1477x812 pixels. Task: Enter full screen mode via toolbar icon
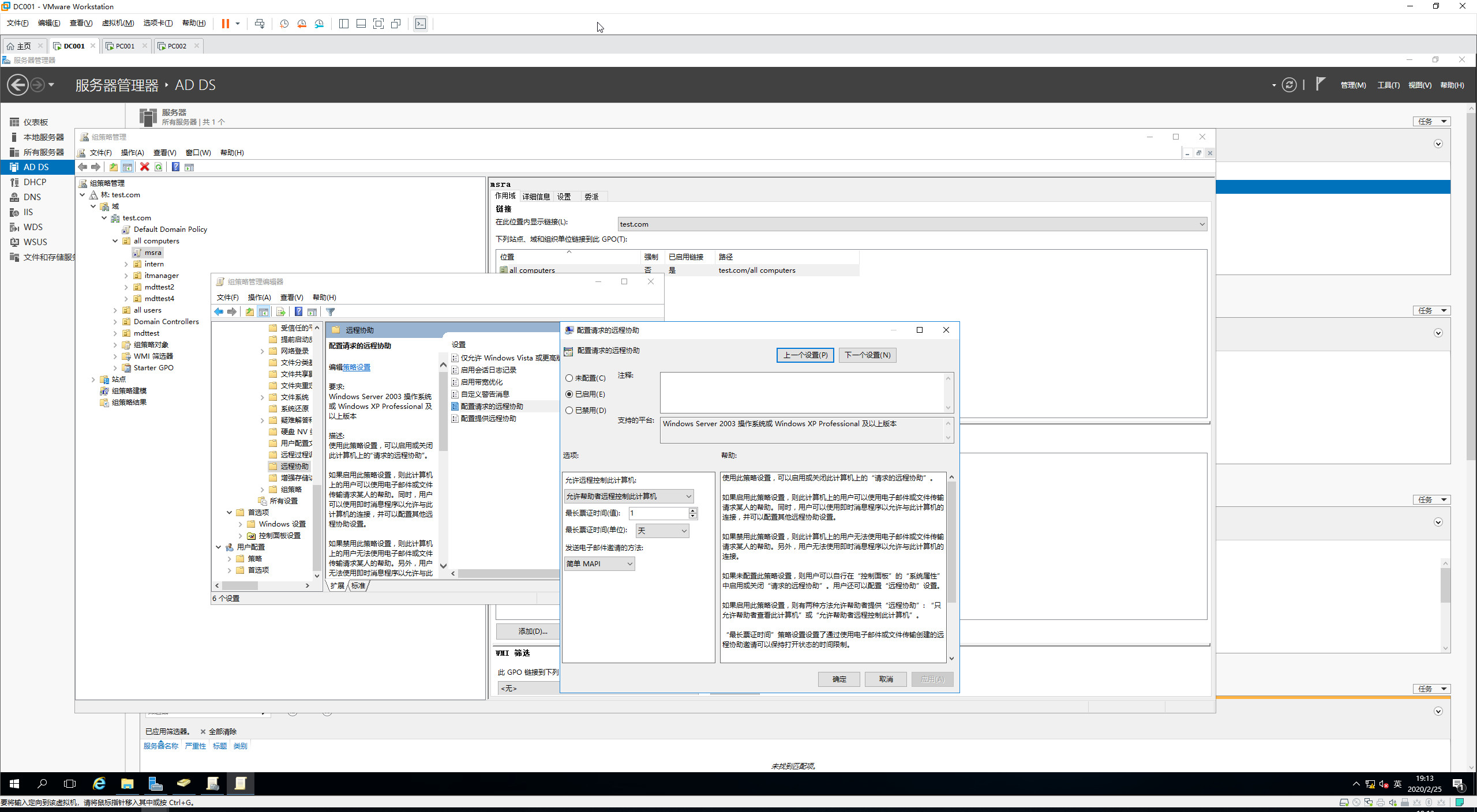click(x=378, y=24)
